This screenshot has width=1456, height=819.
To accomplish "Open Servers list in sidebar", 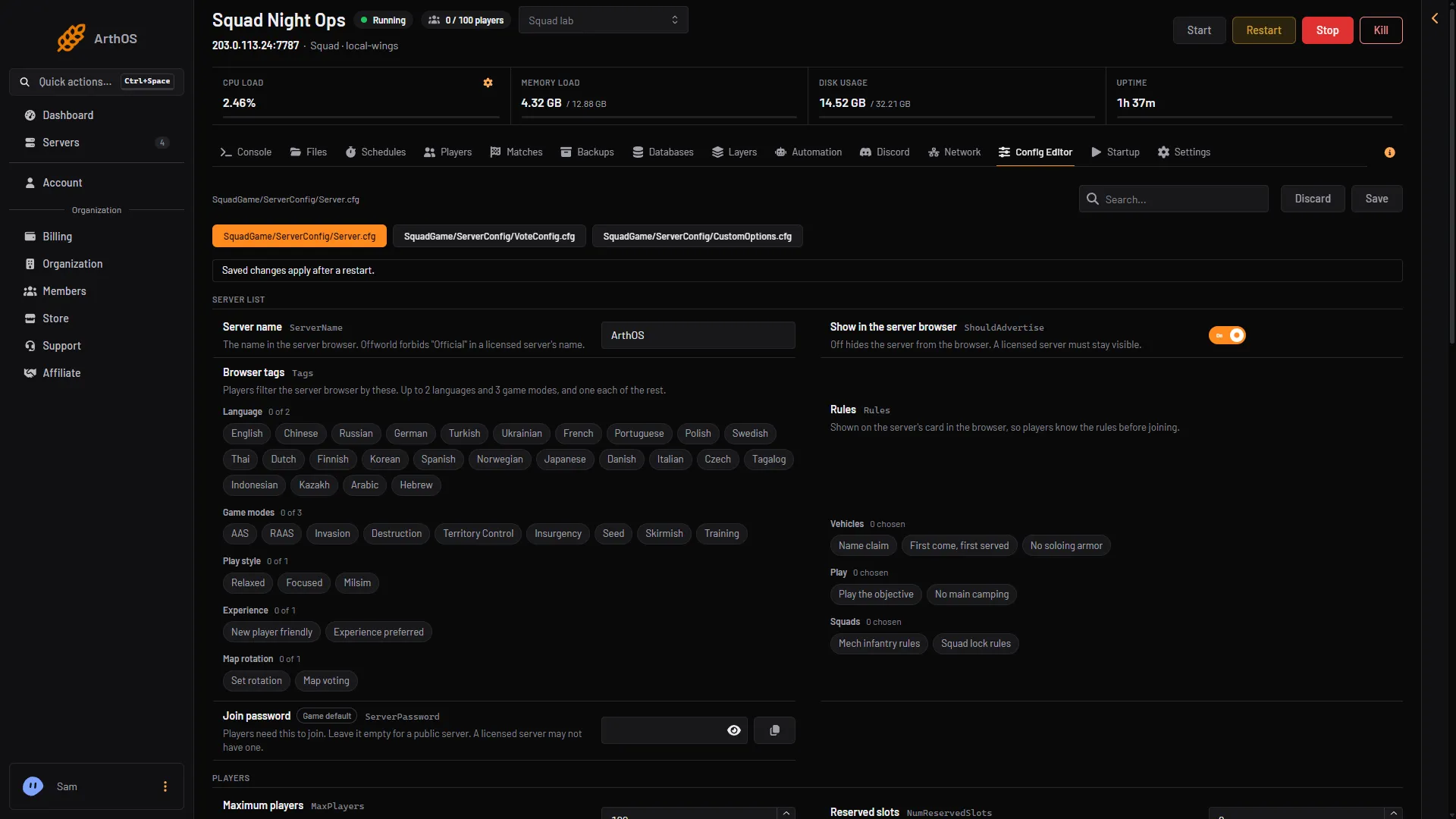I will pos(96,143).
